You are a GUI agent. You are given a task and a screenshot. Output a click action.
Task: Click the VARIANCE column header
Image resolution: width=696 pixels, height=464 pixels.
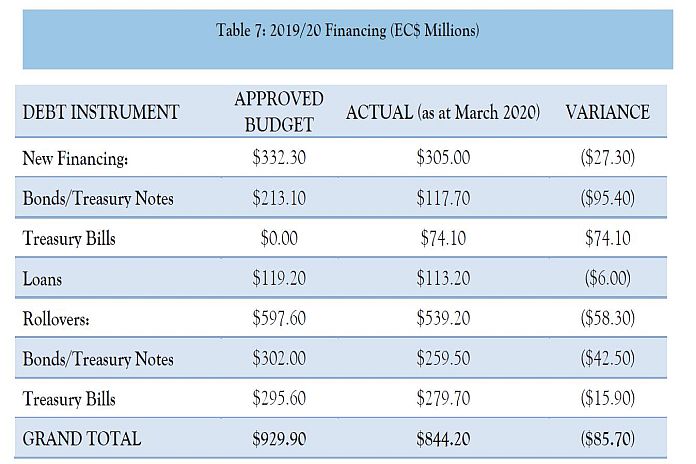point(607,112)
